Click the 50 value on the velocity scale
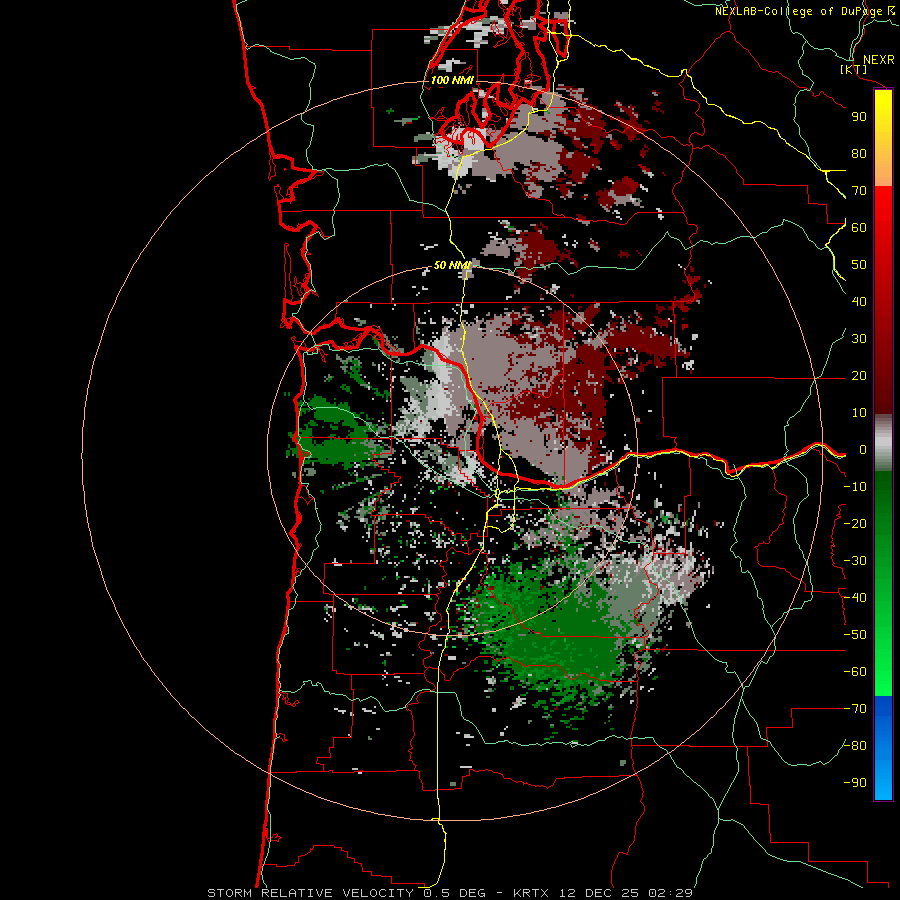Viewport: 900px width, 900px height. [x=859, y=265]
